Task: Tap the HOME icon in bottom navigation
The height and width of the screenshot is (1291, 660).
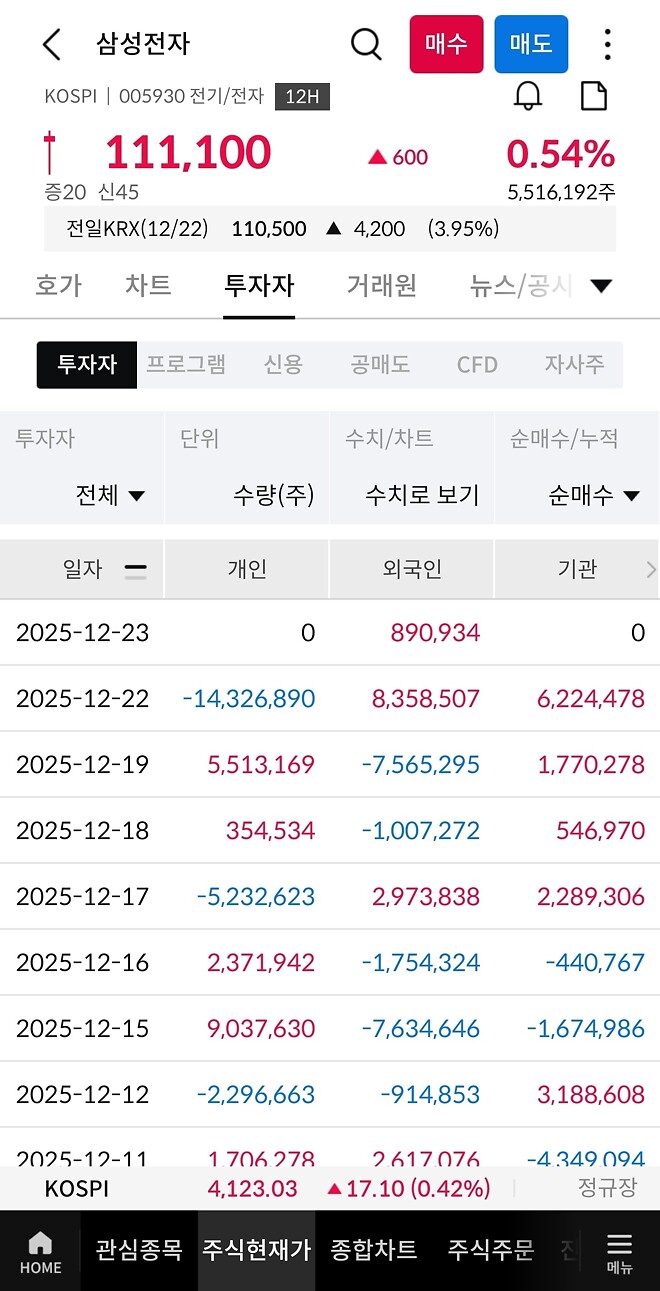Action: pyautogui.click(x=40, y=1250)
